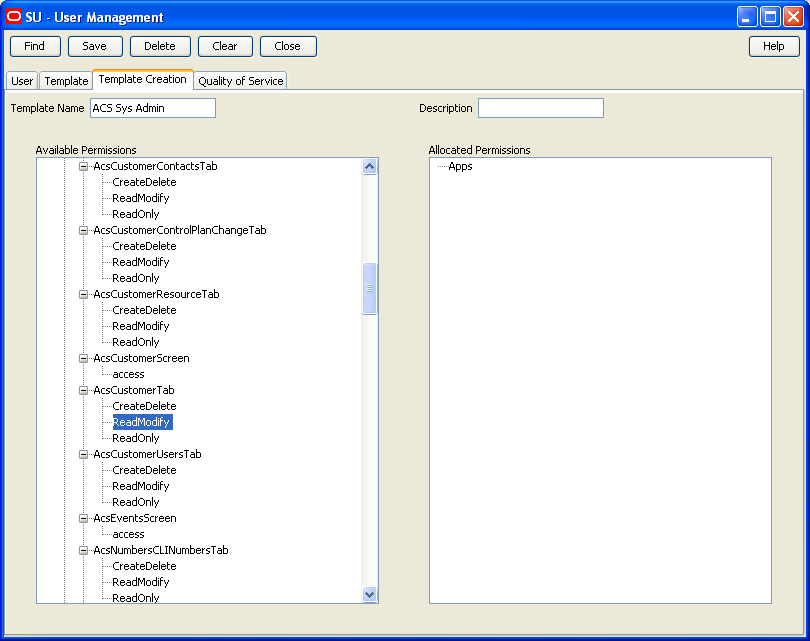Collapse the AcsCustomerContactsTab tree node

click(x=84, y=166)
